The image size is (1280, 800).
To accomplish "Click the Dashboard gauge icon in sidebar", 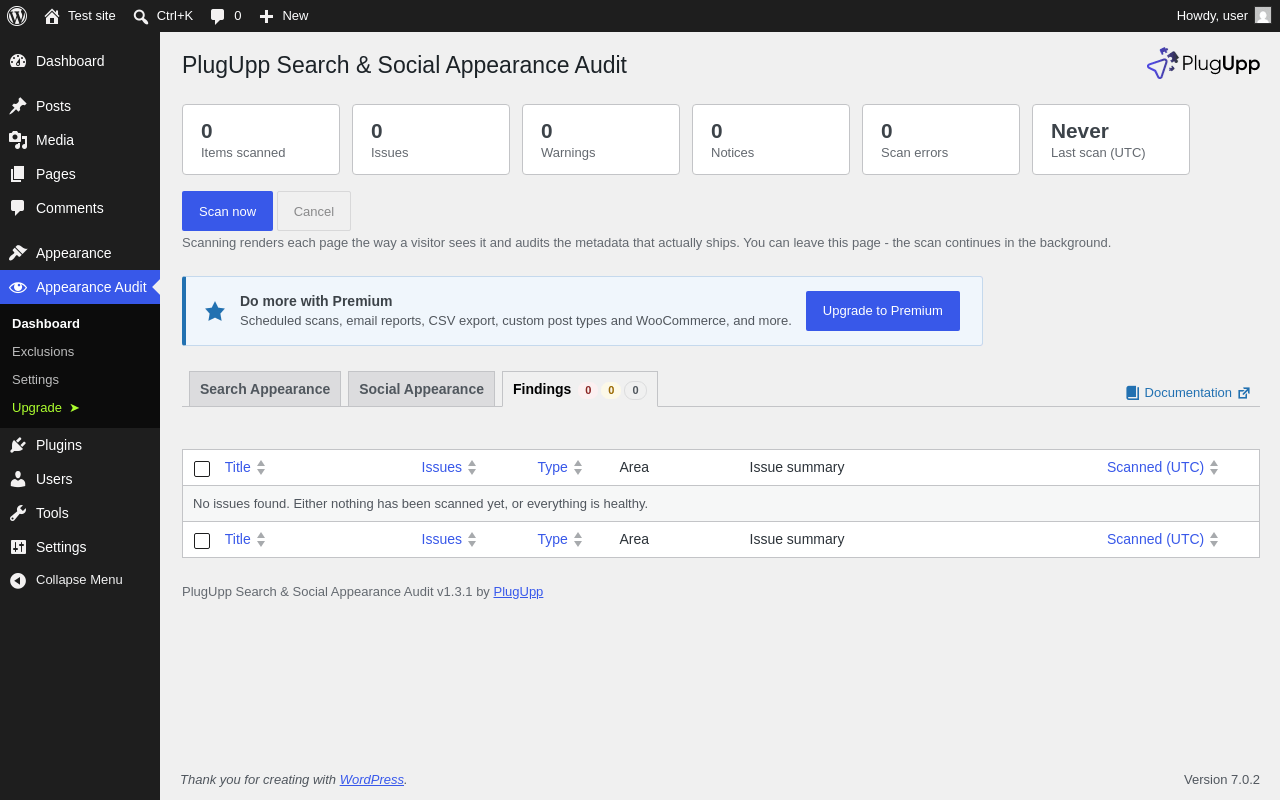I will pyautogui.click(x=18, y=61).
